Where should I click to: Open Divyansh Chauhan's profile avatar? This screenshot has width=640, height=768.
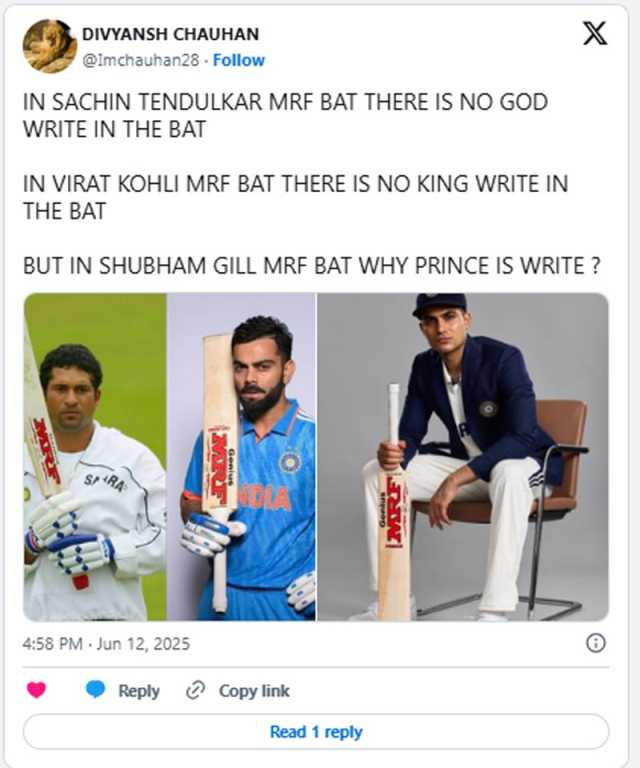pos(49,46)
